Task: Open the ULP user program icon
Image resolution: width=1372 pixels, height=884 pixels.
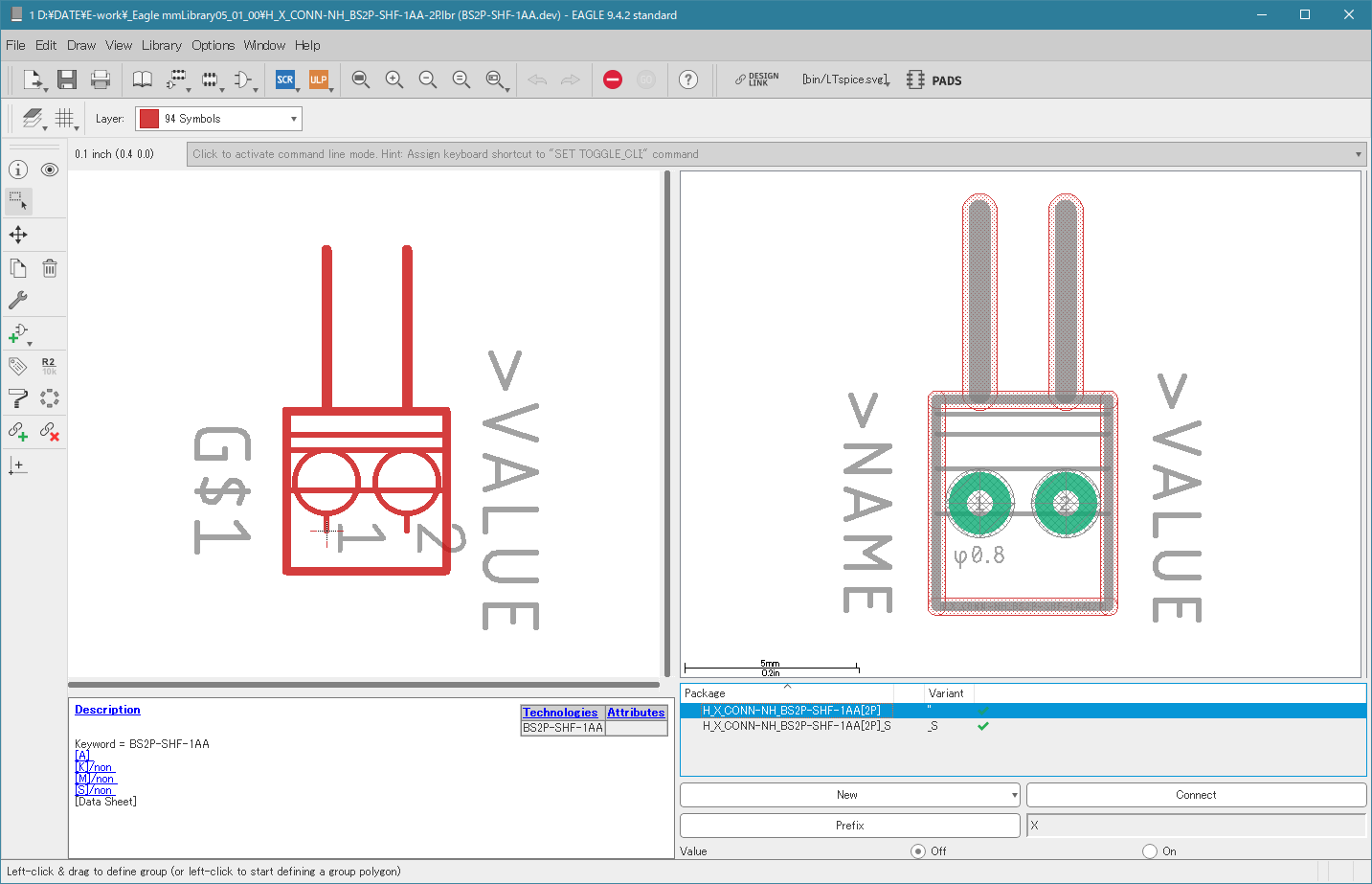Action: pos(318,79)
